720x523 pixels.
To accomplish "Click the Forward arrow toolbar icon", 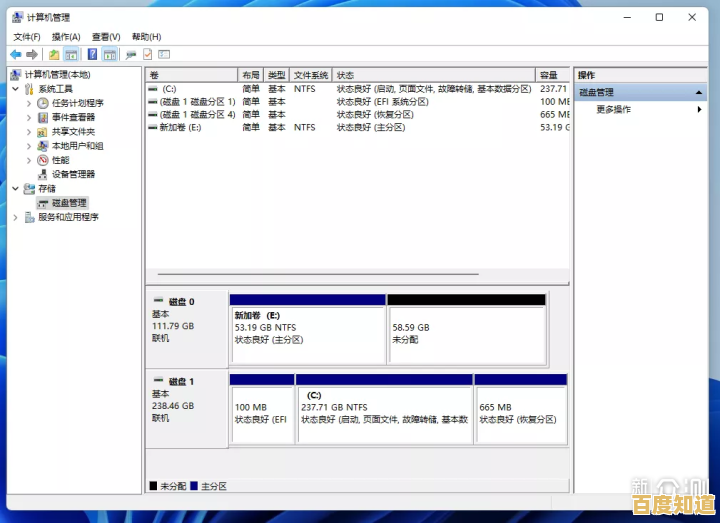I will click(x=32, y=54).
